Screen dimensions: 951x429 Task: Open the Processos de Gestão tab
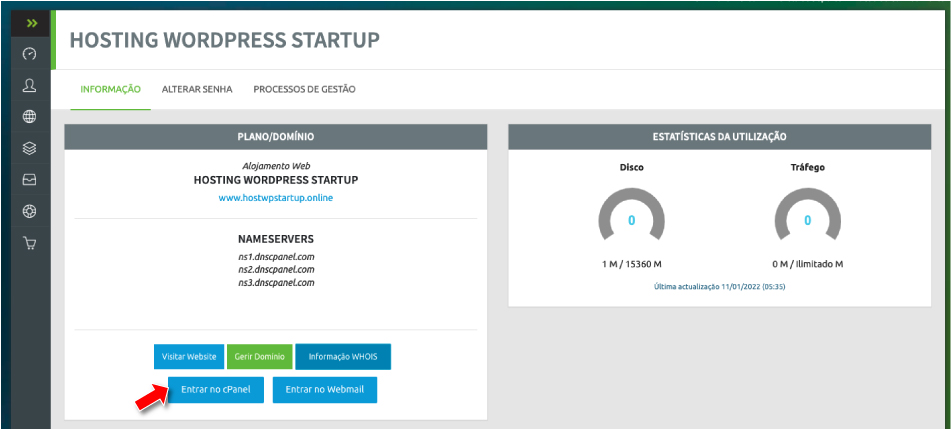pos(304,89)
